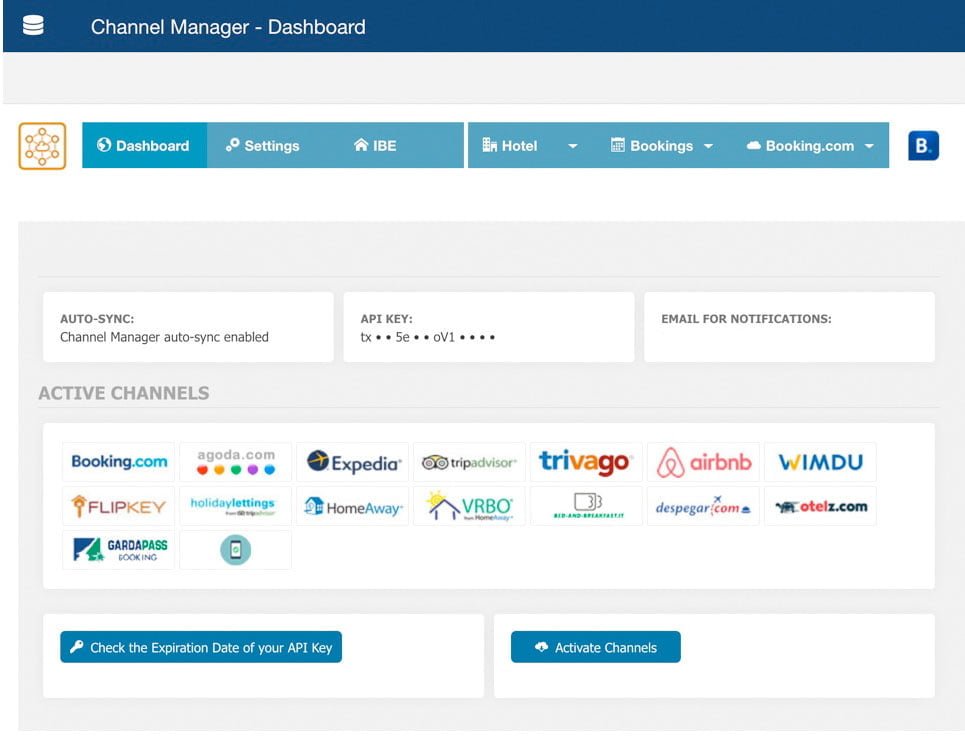
Task: Click the ACTIVE CHANNELS heading
Action: click(x=124, y=393)
